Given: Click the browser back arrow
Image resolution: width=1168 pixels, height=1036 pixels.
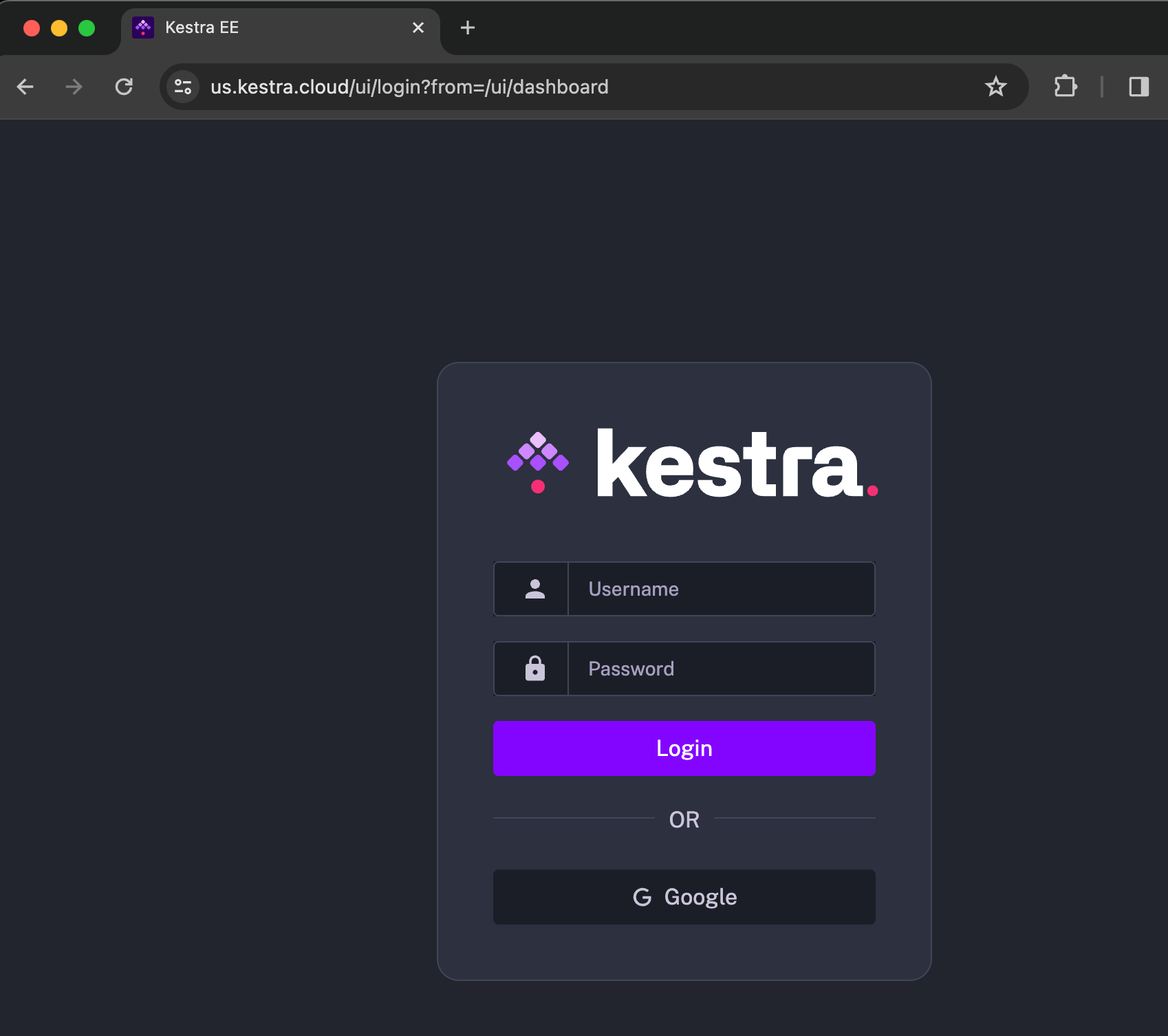Looking at the screenshot, I should (x=25, y=87).
